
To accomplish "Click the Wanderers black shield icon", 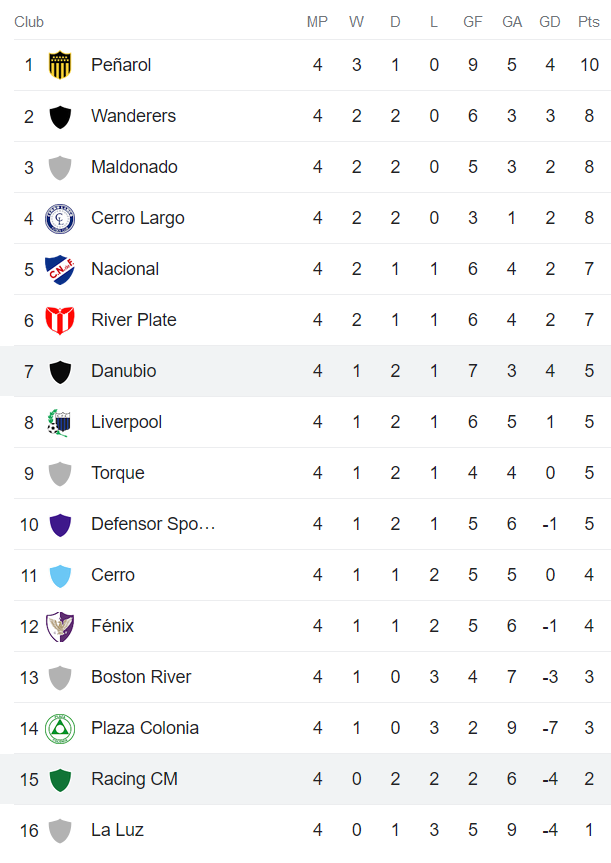I will tap(60, 116).
